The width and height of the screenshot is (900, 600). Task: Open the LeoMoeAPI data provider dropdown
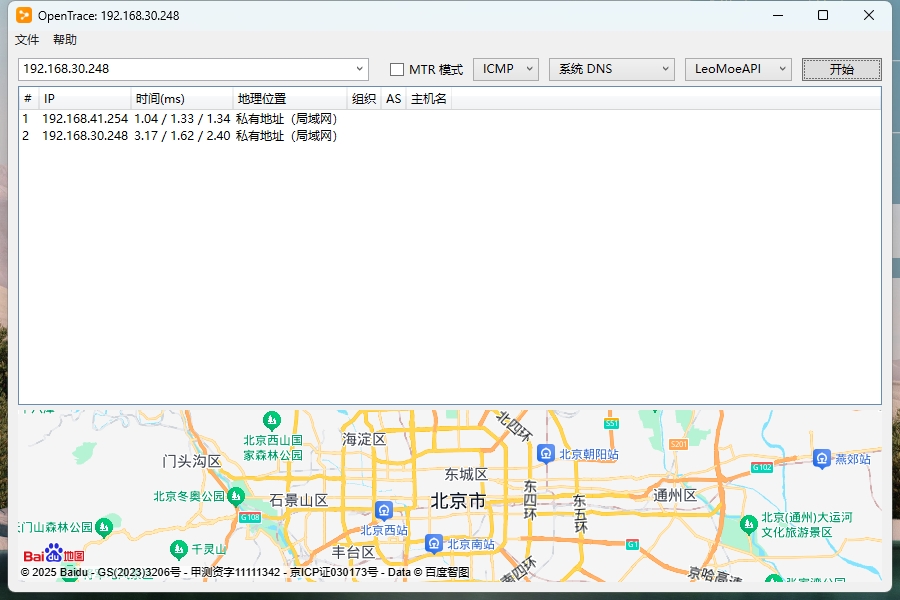click(737, 69)
